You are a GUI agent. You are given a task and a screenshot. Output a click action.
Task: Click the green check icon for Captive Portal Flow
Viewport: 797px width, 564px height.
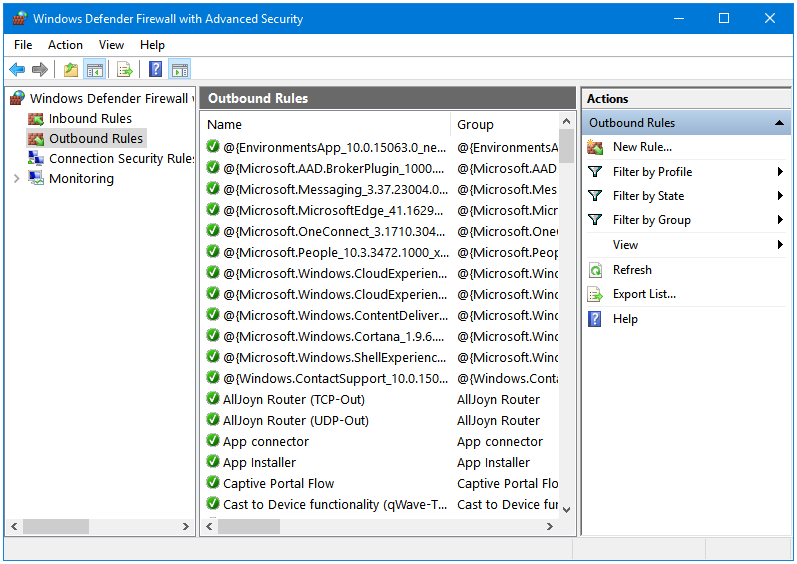[213, 483]
